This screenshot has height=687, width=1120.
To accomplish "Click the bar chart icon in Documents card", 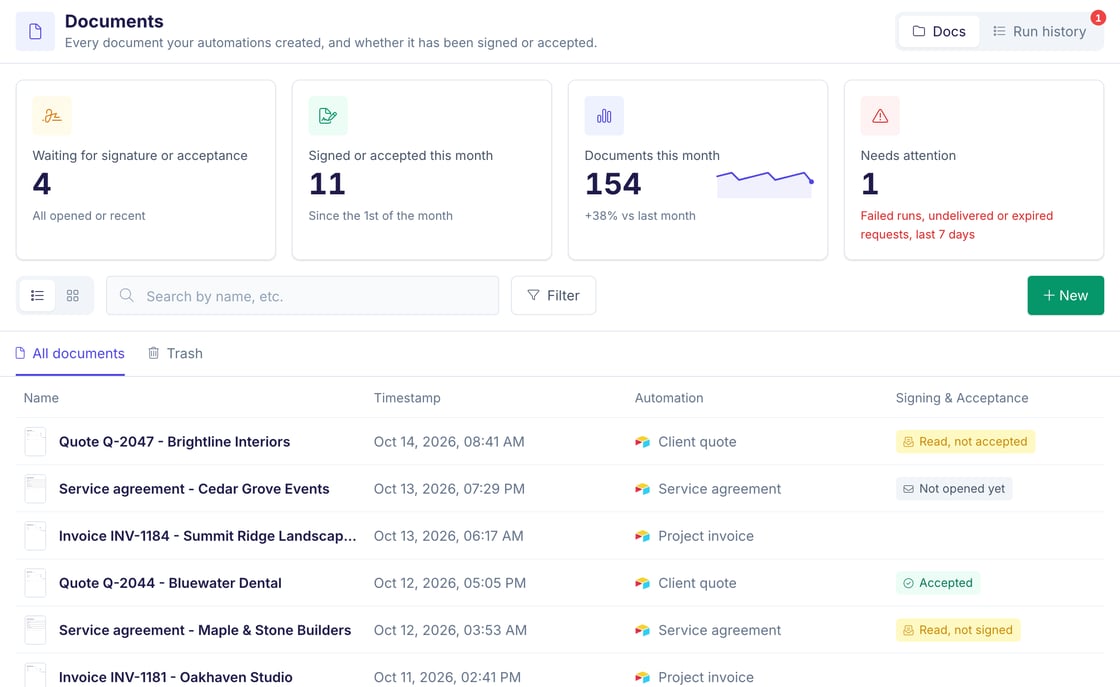I will pyautogui.click(x=604, y=116).
